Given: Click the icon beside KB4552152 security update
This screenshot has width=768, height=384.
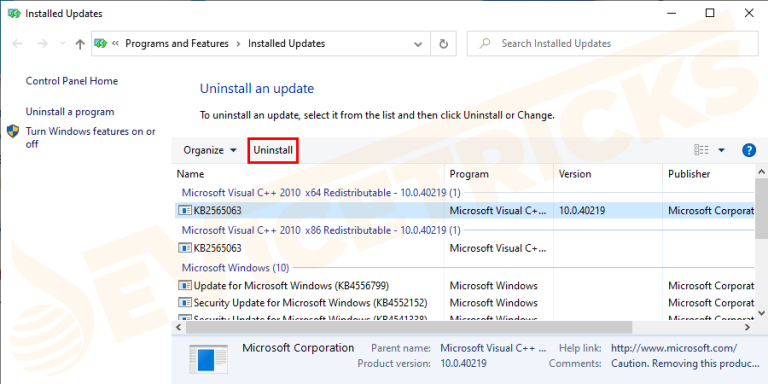Looking at the screenshot, I should (185, 303).
